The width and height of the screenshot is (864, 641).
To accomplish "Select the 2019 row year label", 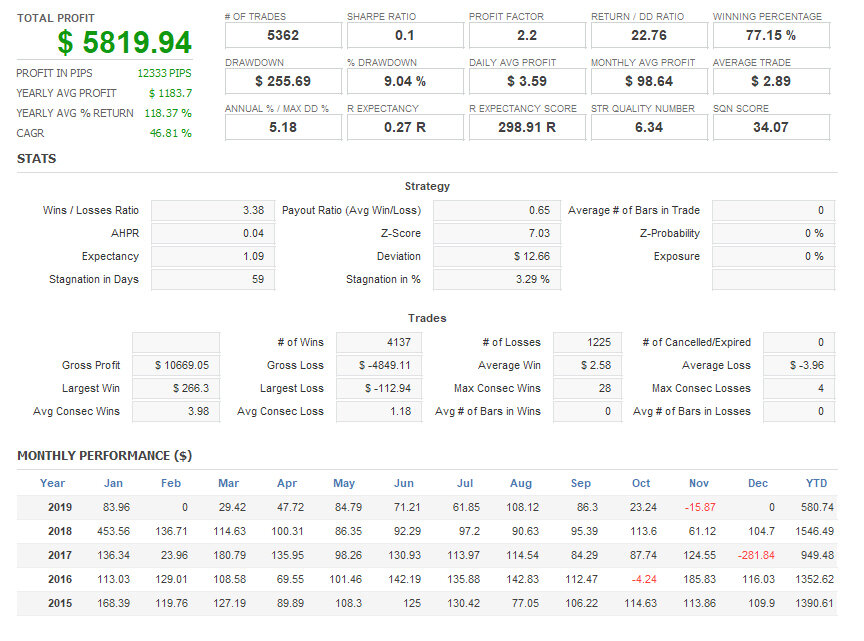I will (60, 508).
